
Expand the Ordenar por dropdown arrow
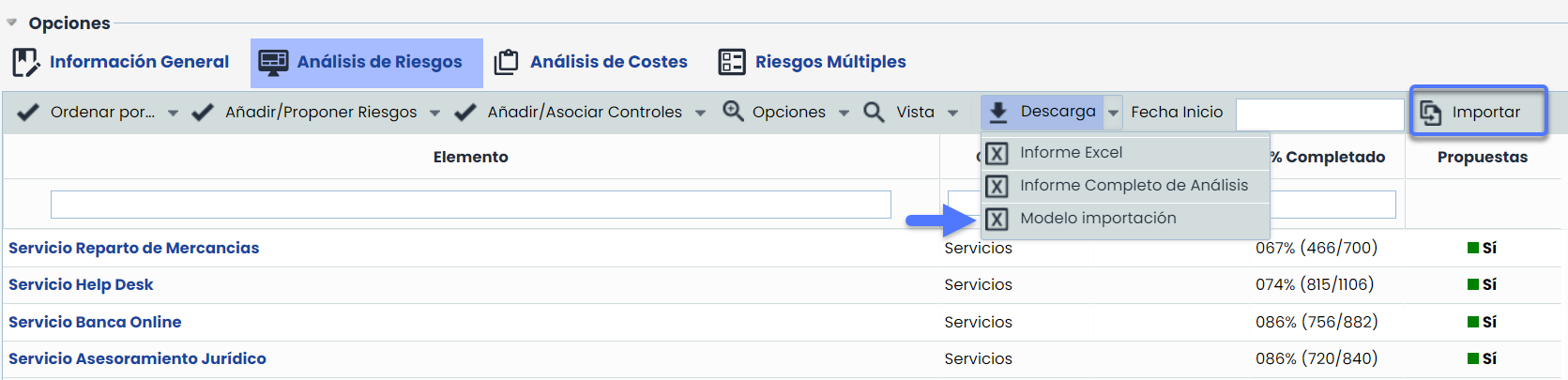[x=173, y=114]
